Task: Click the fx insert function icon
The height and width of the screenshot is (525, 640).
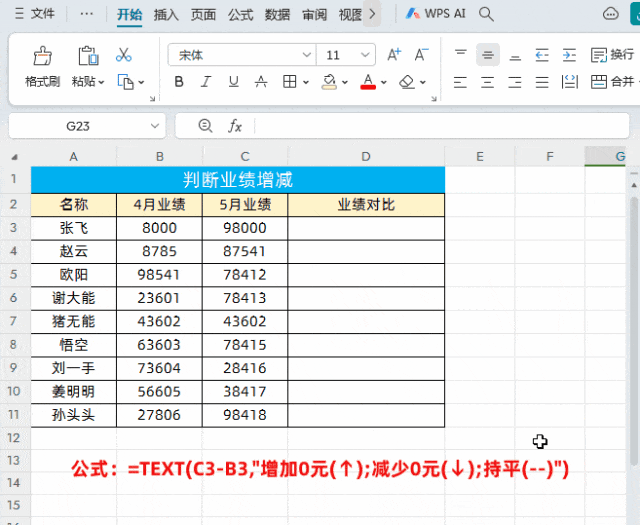Action: [x=235, y=126]
